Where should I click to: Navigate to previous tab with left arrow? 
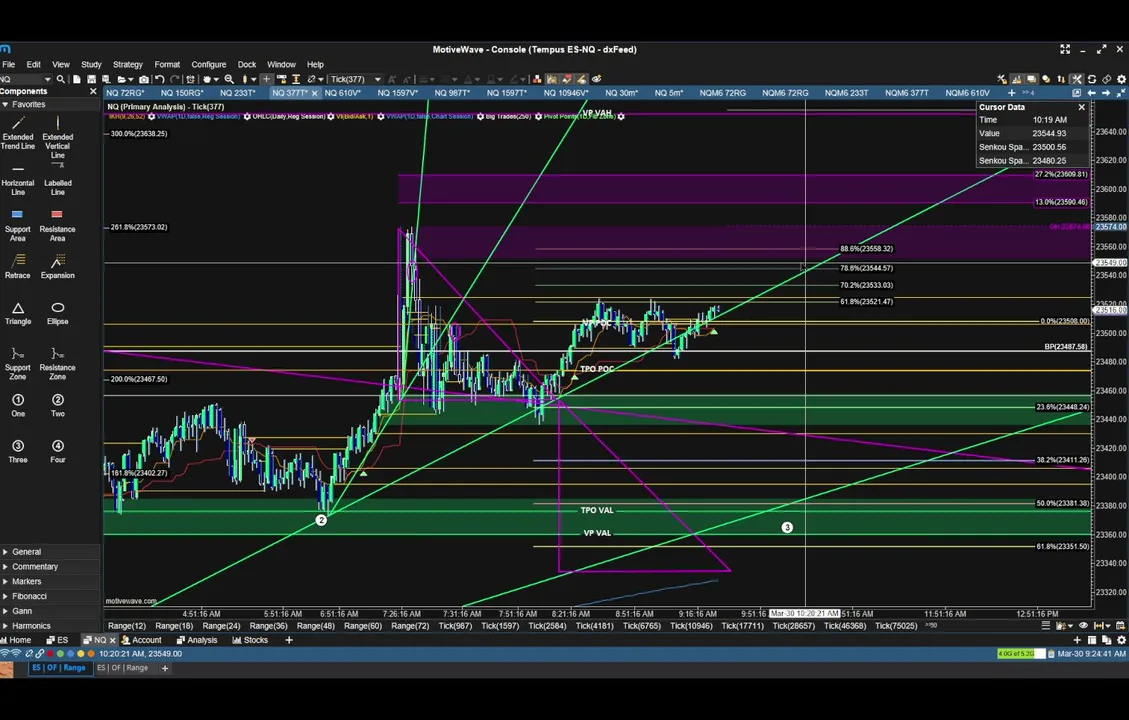click(1092, 93)
